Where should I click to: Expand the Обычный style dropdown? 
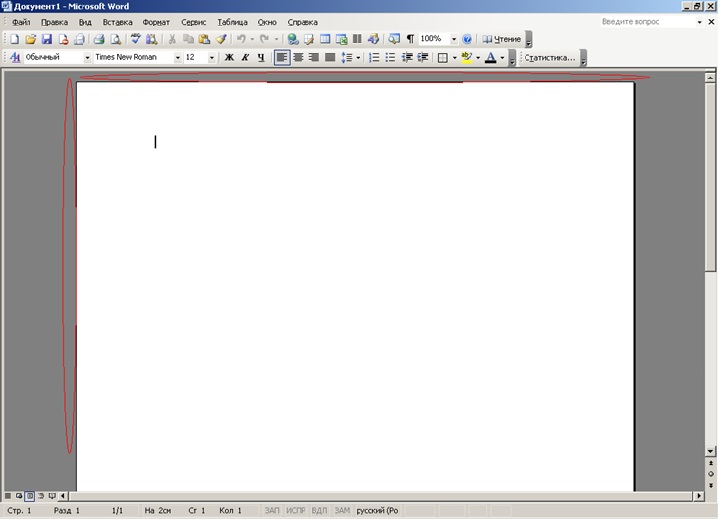(87, 58)
